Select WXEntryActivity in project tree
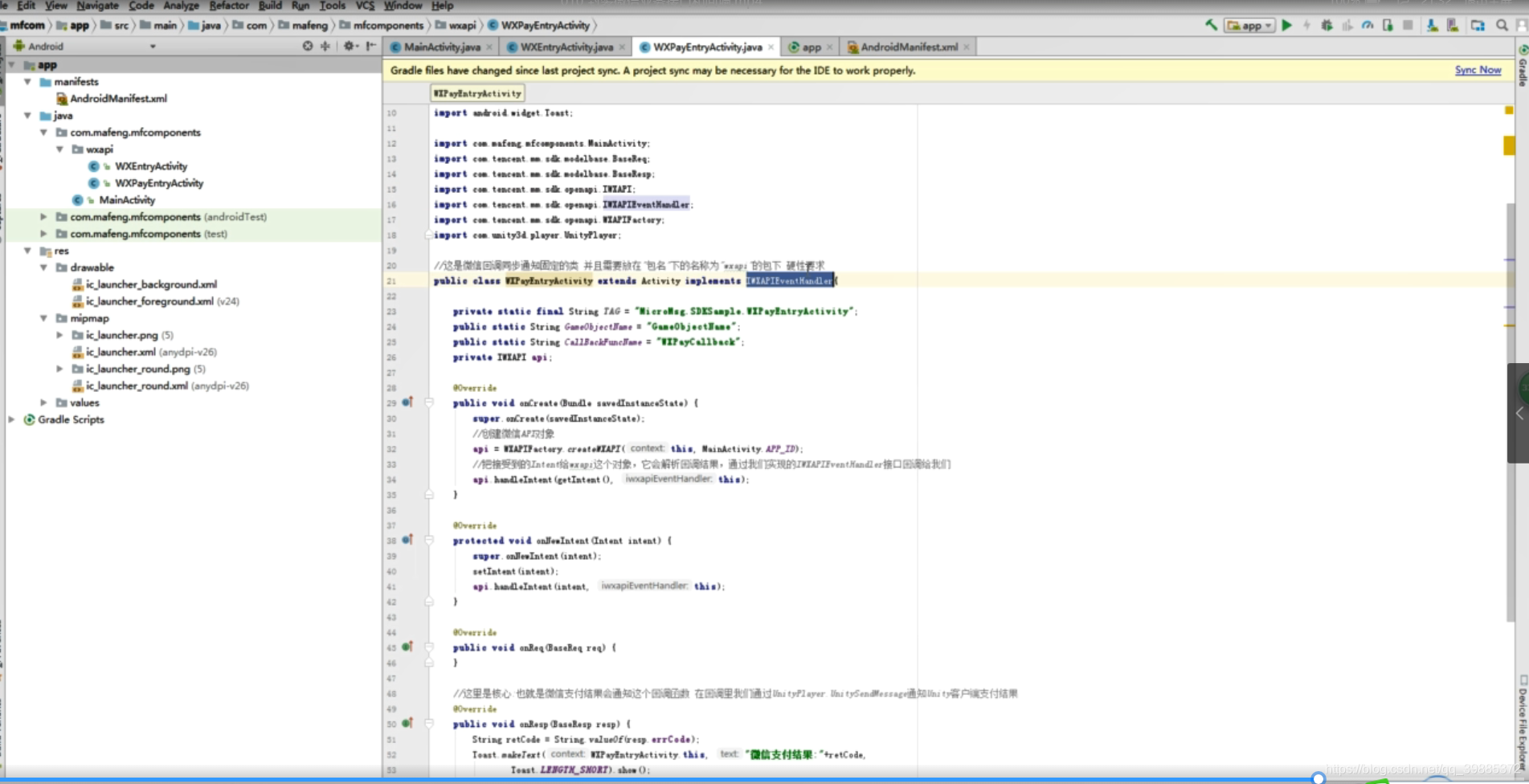This screenshot has width=1529, height=784. [x=150, y=166]
